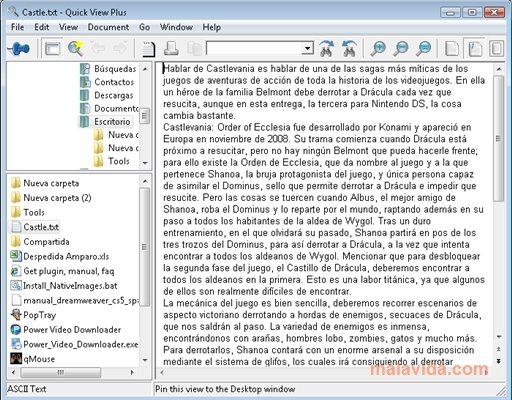Click the print icon in toolbar

click(x=171, y=49)
